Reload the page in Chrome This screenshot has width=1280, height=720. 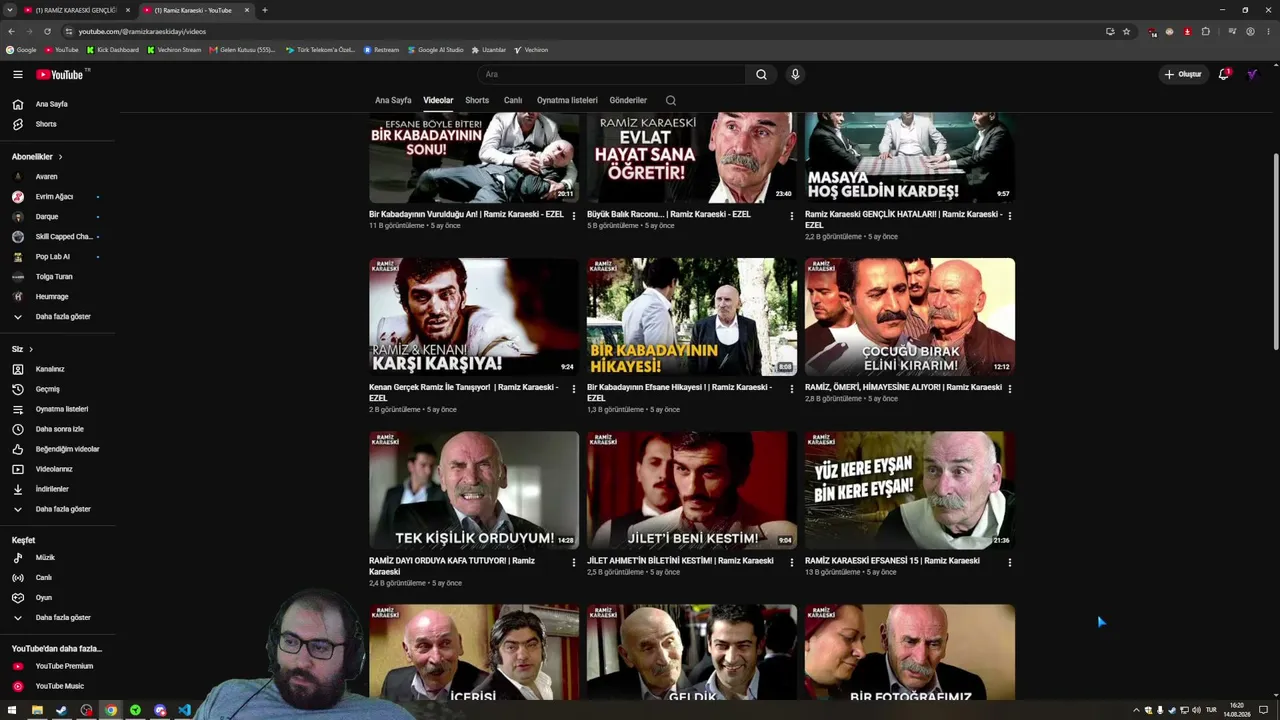47,31
